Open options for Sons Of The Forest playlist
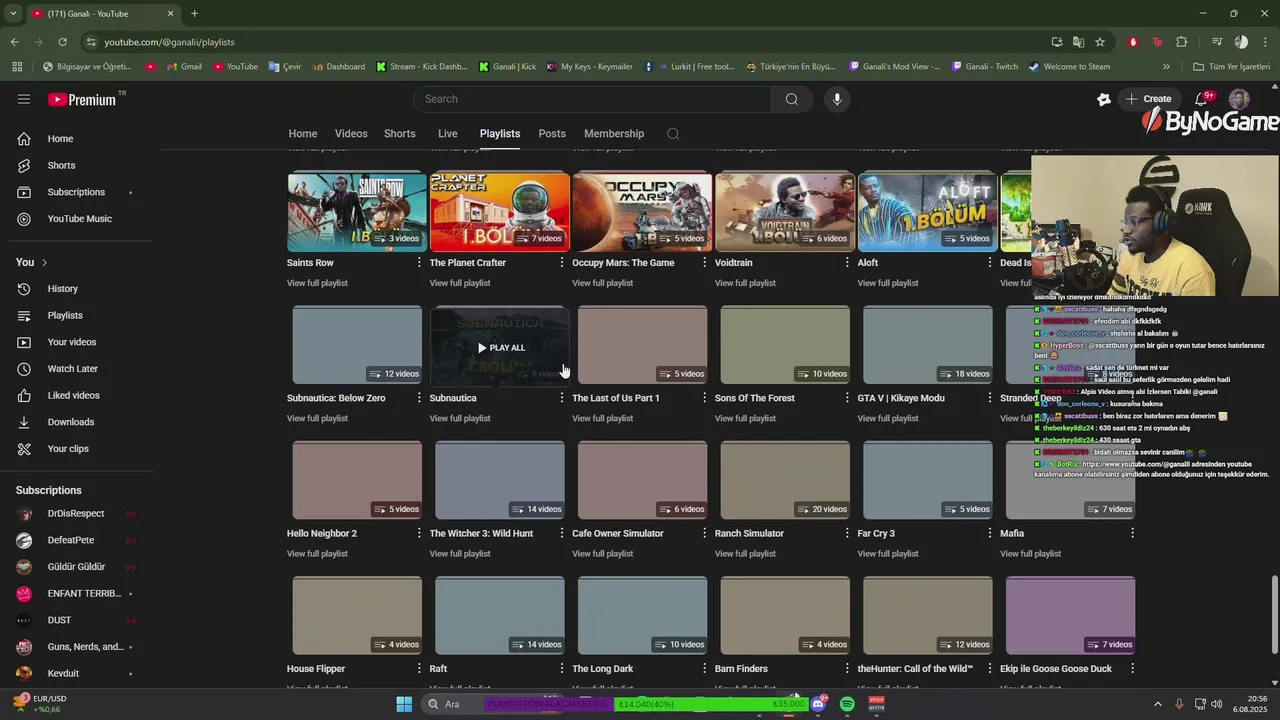The height and width of the screenshot is (720, 1280). click(847, 398)
